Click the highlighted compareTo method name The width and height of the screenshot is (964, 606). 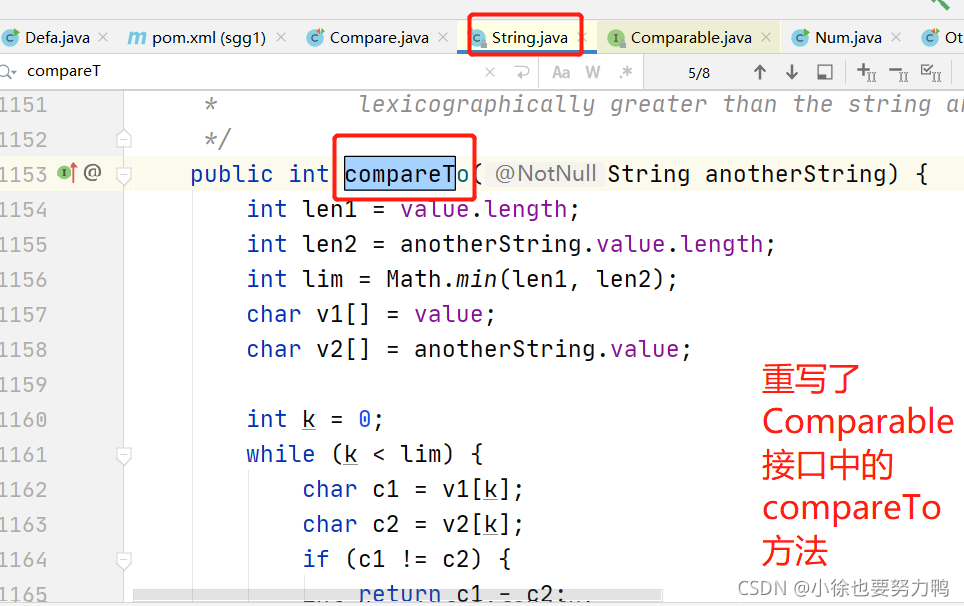coord(406,174)
